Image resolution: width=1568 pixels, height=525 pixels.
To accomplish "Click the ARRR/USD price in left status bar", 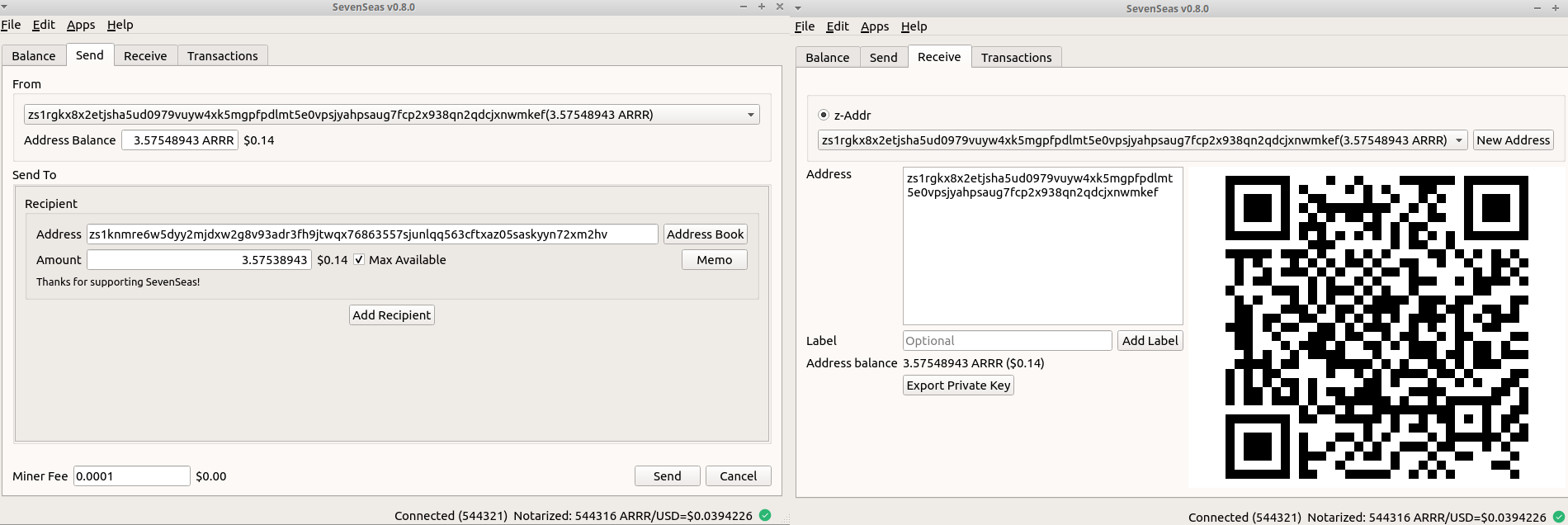I will [686, 516].
